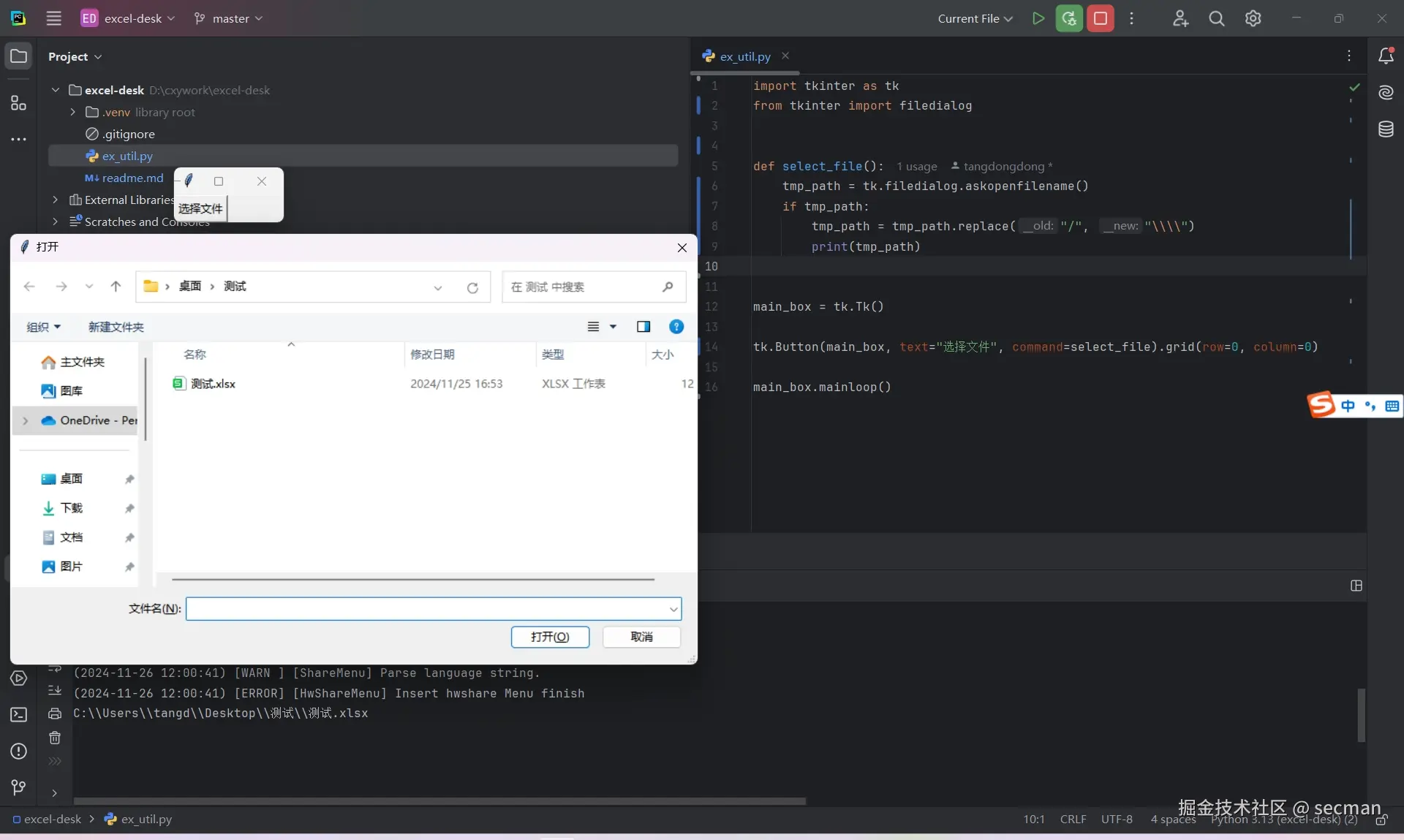Open the Current File run configuration dropdown

coord(974,18)
